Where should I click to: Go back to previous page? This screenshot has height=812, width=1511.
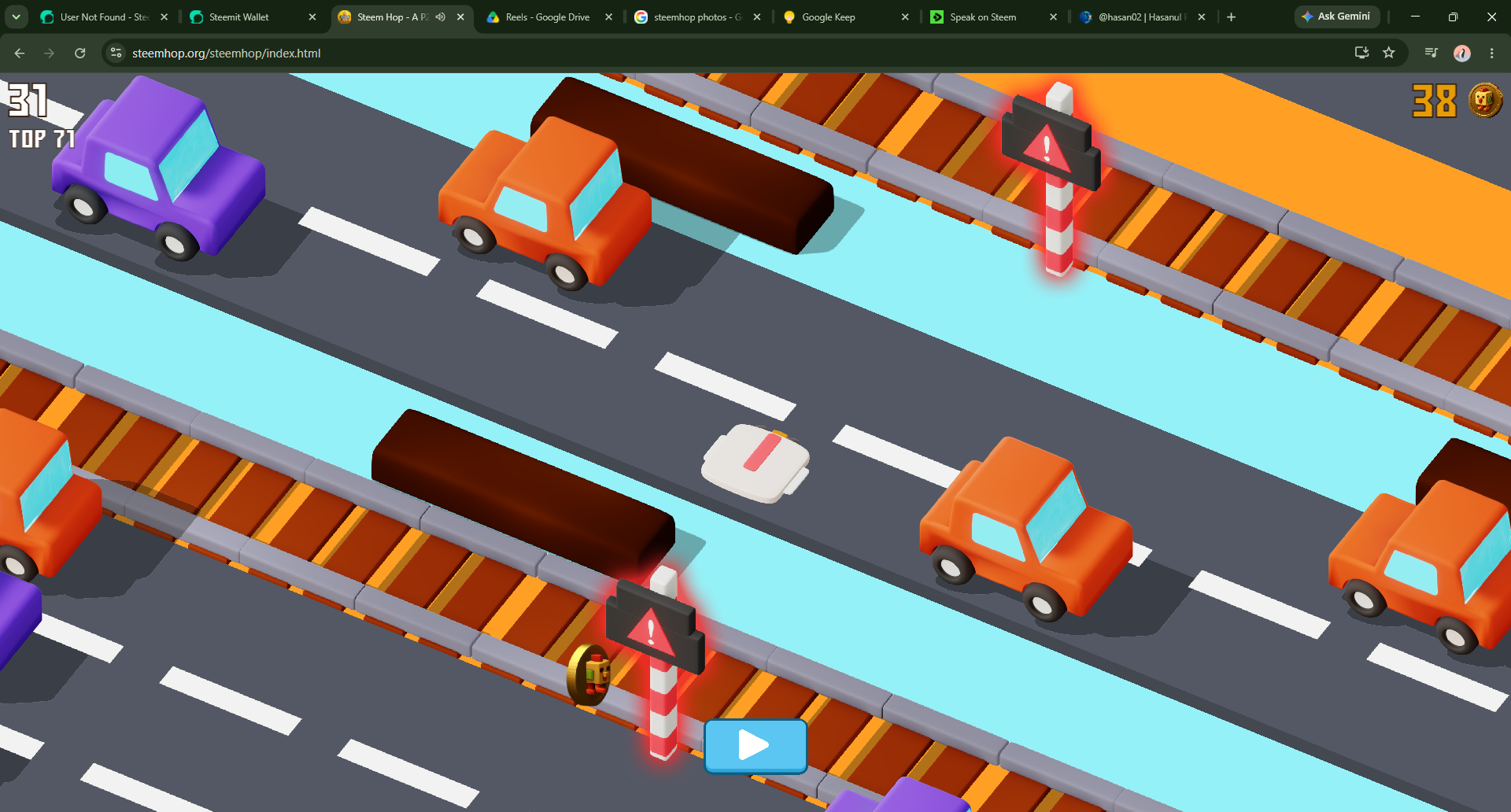click(20, 53)
